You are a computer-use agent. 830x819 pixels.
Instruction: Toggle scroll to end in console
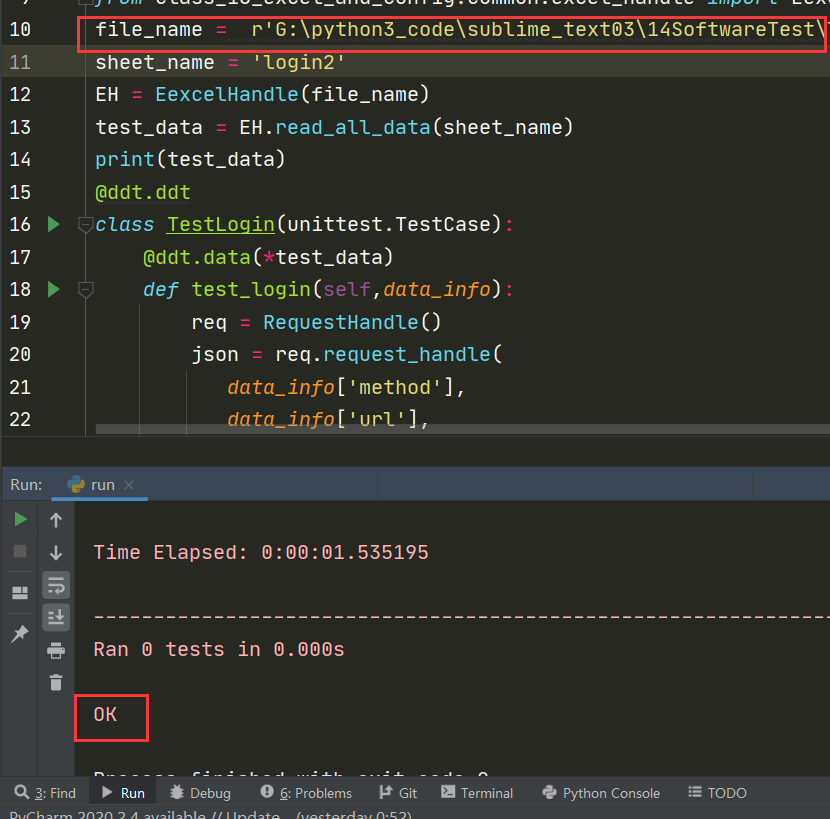56,619
